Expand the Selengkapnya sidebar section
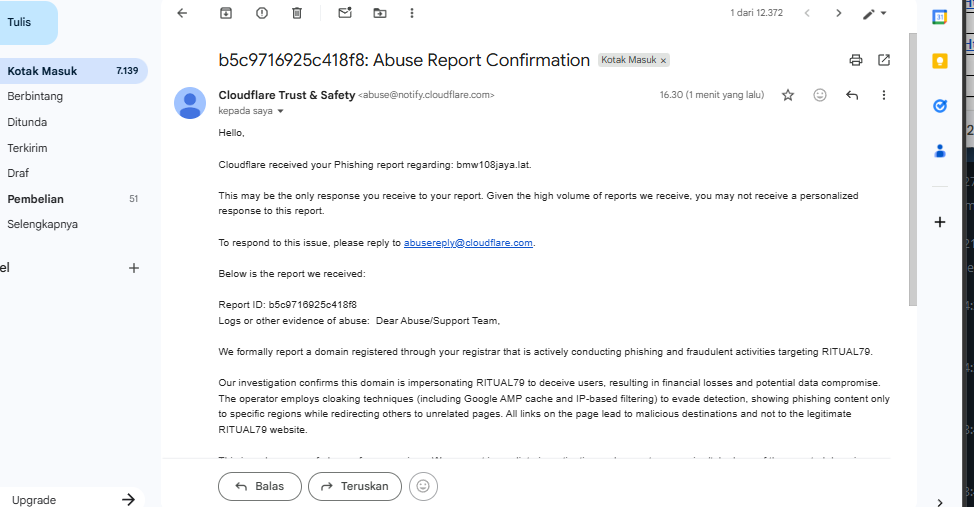The height and width of the screenshot is (507, 974). pos(42,224)
